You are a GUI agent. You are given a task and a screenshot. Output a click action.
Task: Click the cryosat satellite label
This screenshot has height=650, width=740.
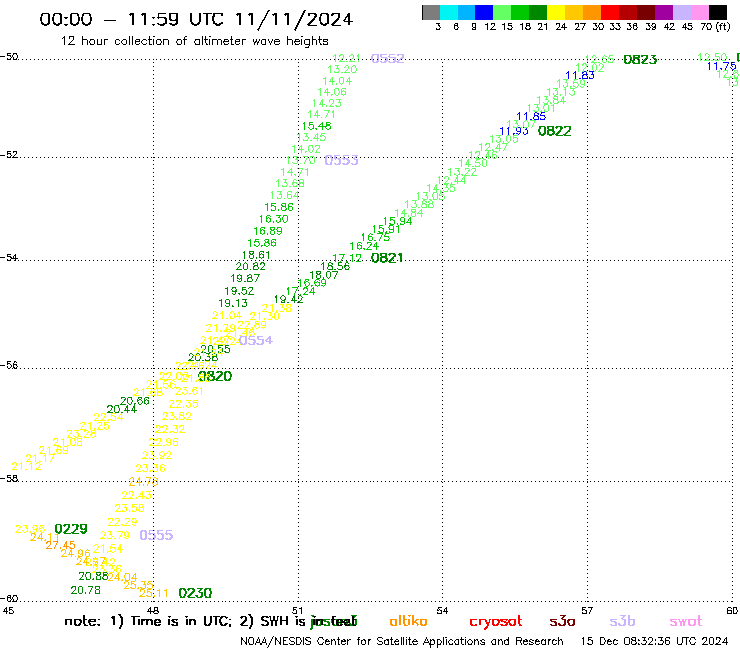click(496, 622)
